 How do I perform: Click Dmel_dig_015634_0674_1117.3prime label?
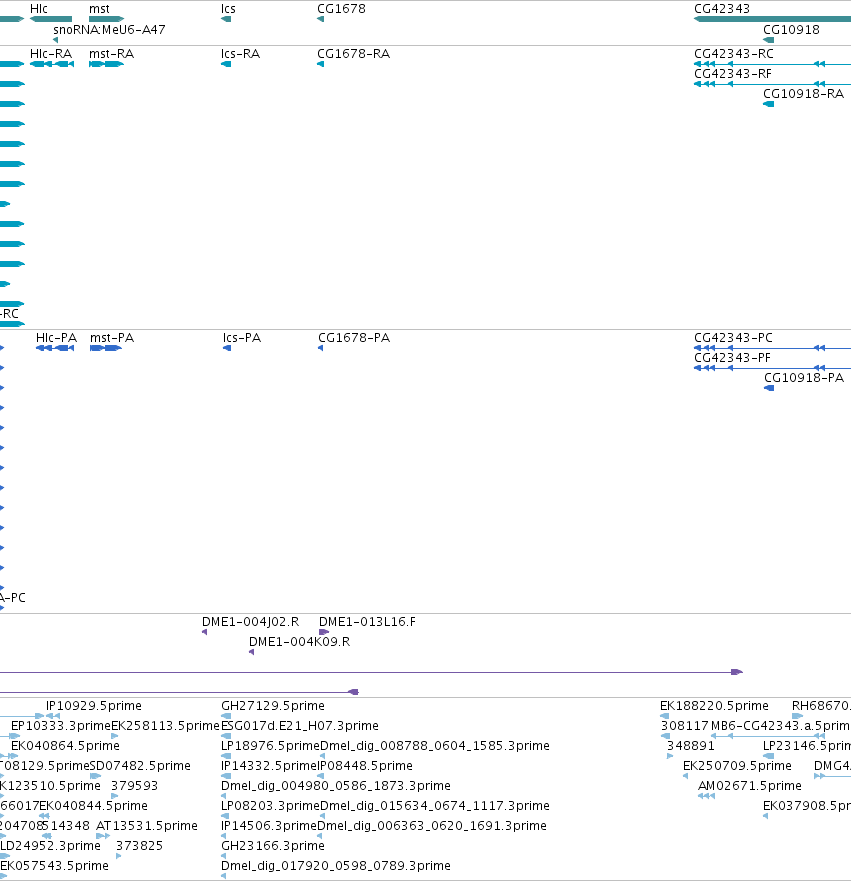tap(435, 806)
